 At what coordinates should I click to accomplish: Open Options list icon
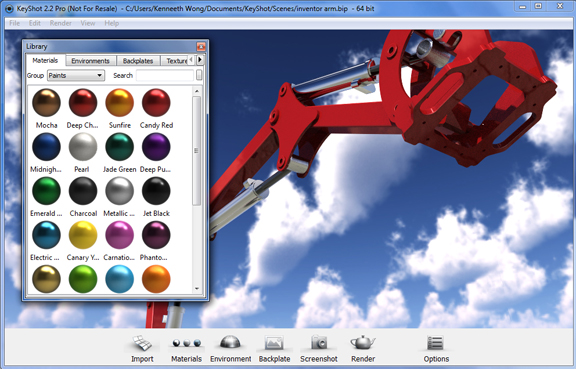click(435, 343)
